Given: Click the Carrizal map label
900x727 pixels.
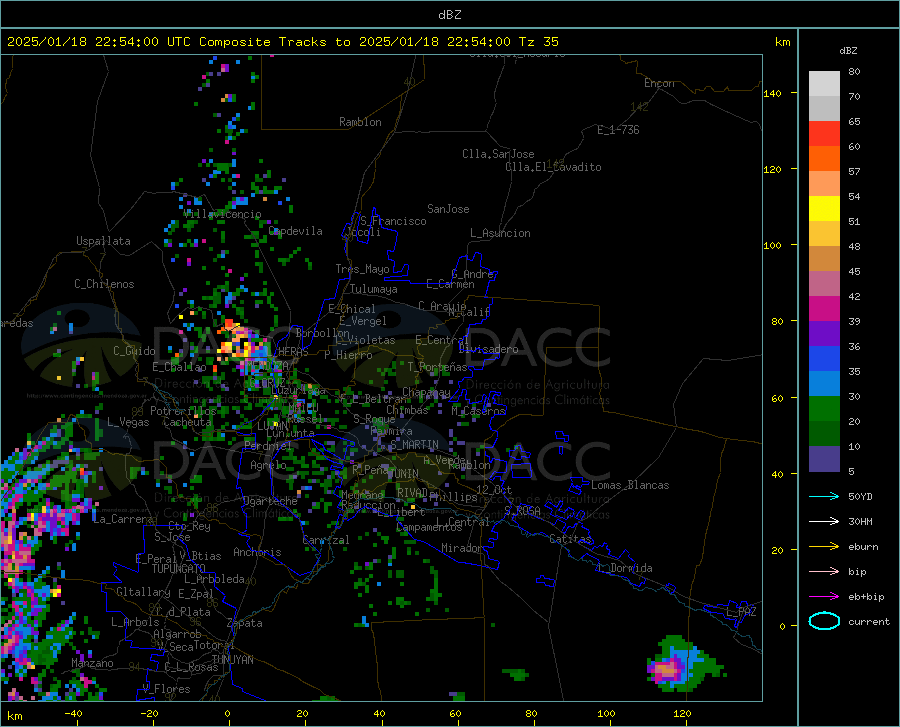Looking at the screenshot, I should (326, 540).
